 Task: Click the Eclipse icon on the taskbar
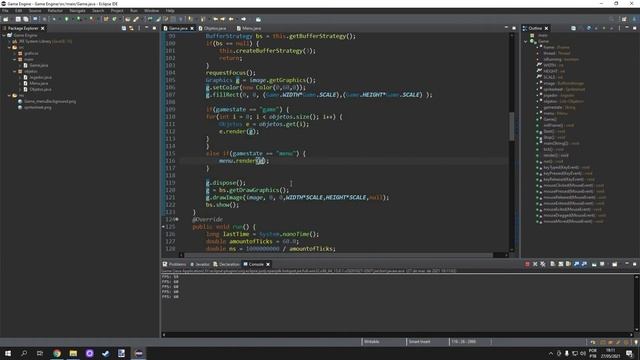coord(139,353)
